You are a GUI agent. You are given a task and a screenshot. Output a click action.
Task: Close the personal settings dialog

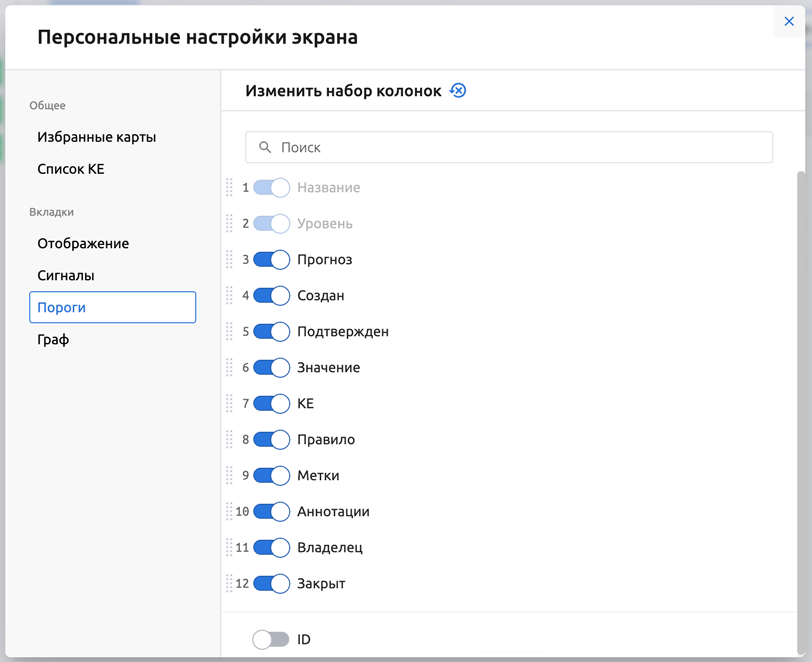(789, 21)
